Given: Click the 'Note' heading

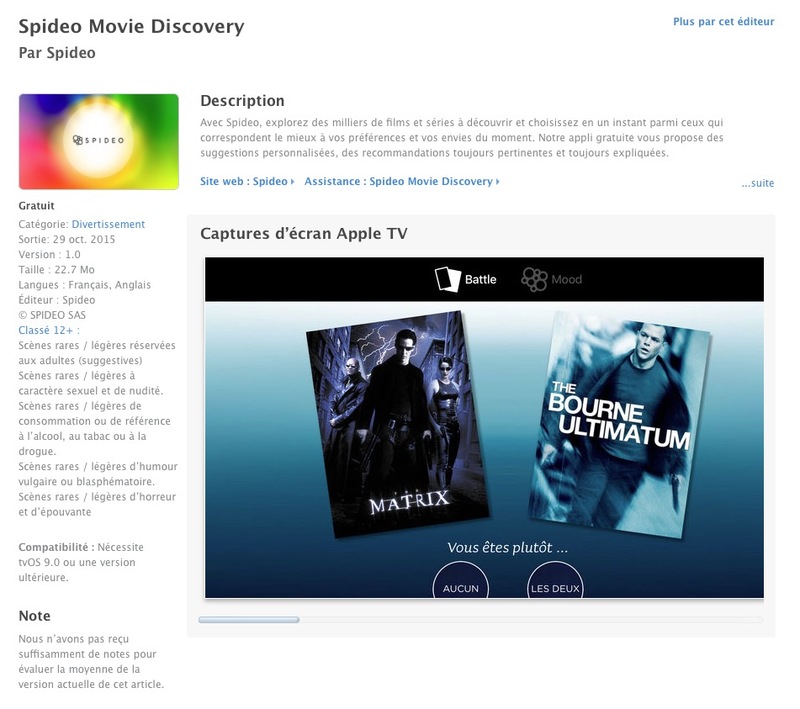Looking at the screenshot, I should click(34, 616).
